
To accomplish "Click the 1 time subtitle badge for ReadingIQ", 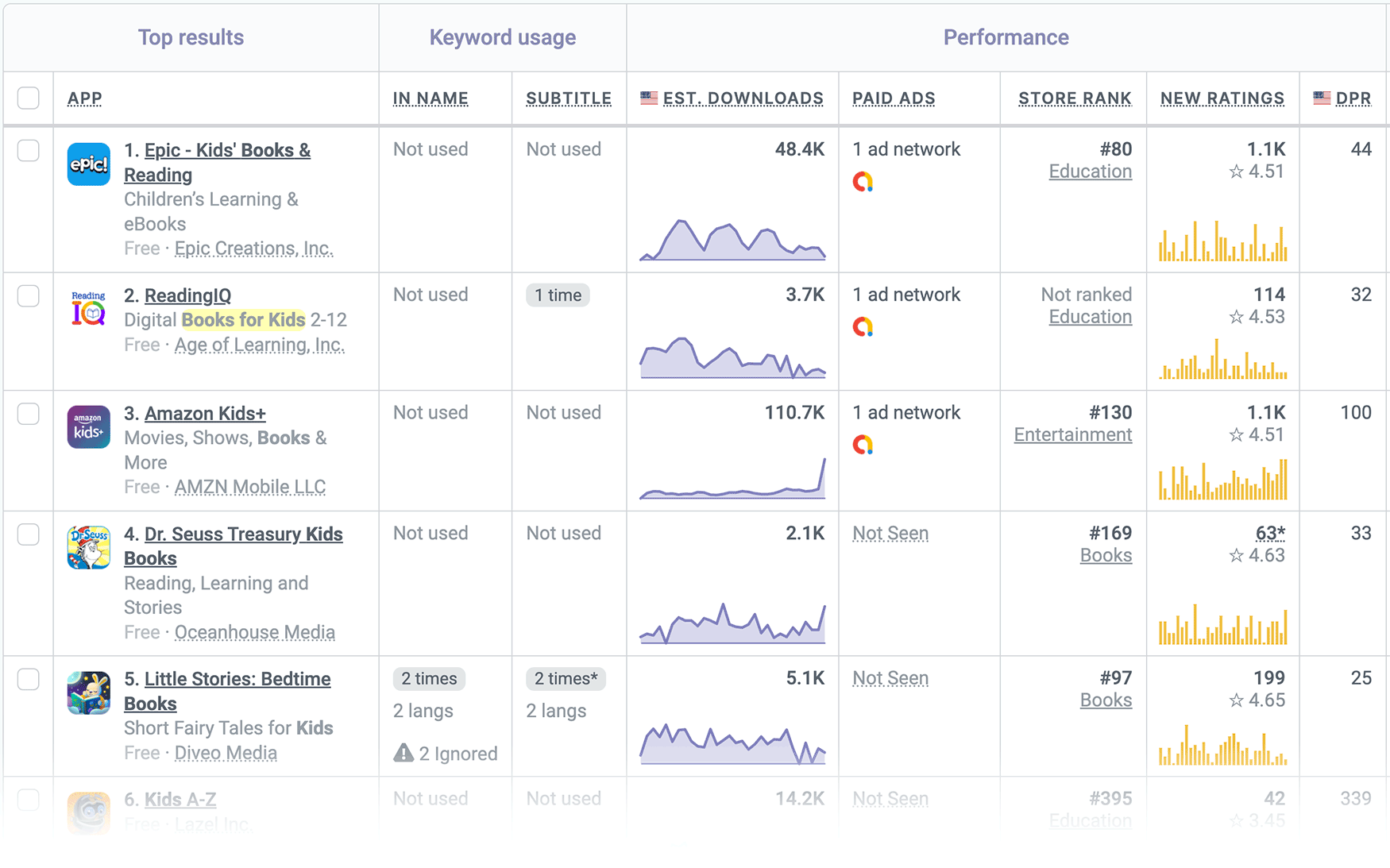I will [558, 295].
